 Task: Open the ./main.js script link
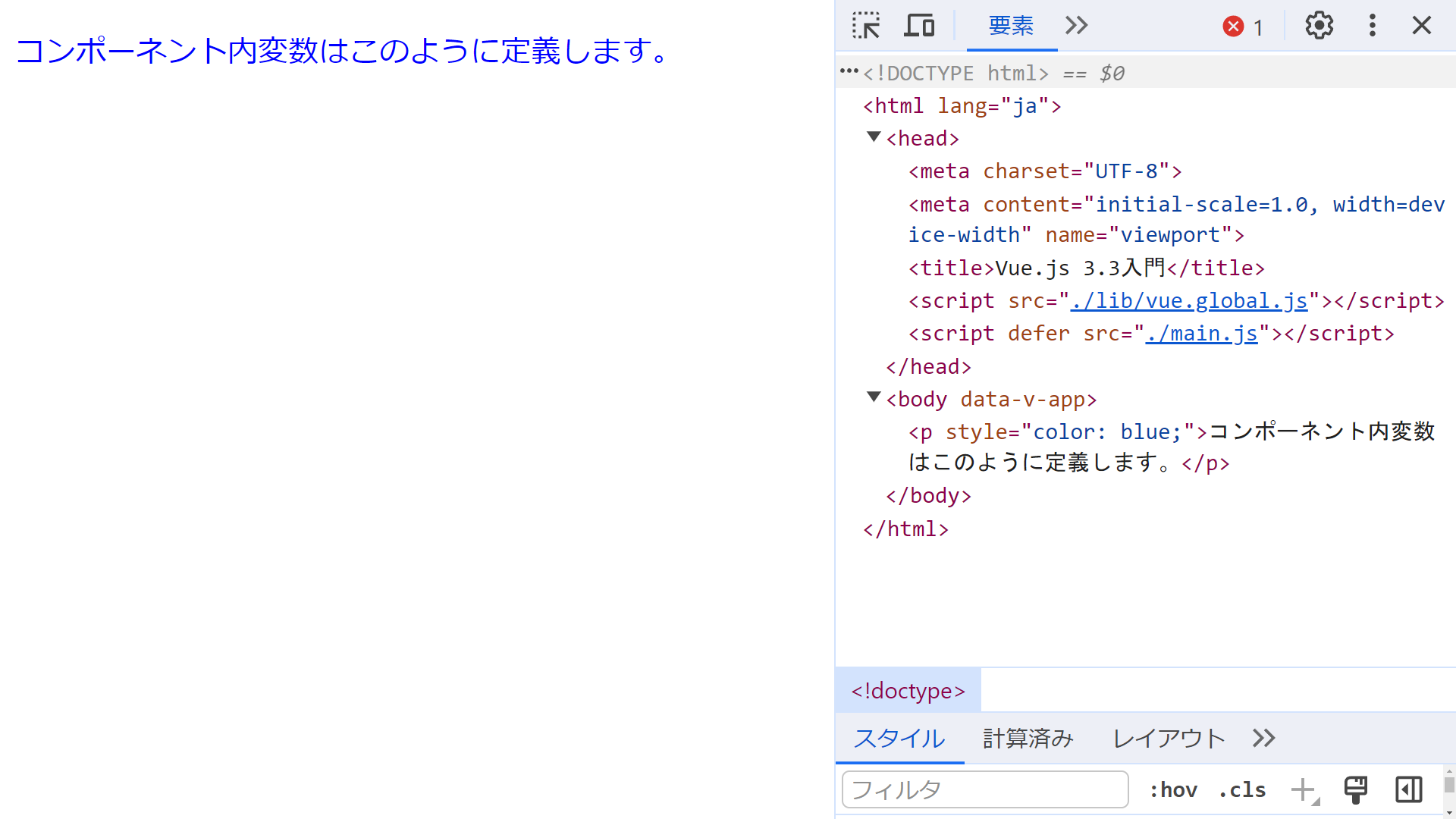pos(1201,334)
